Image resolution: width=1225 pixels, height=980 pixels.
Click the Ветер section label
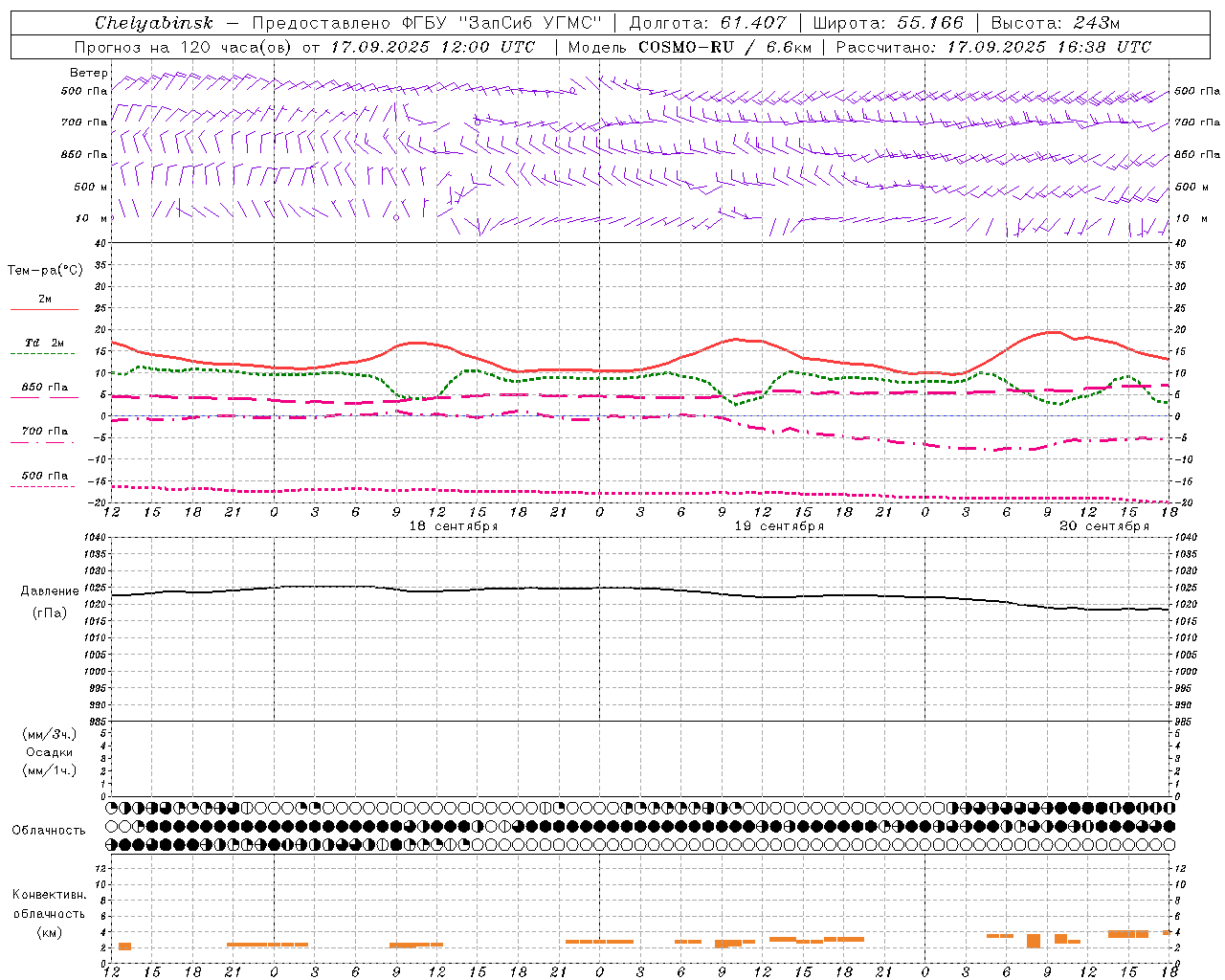coord(88,73)
